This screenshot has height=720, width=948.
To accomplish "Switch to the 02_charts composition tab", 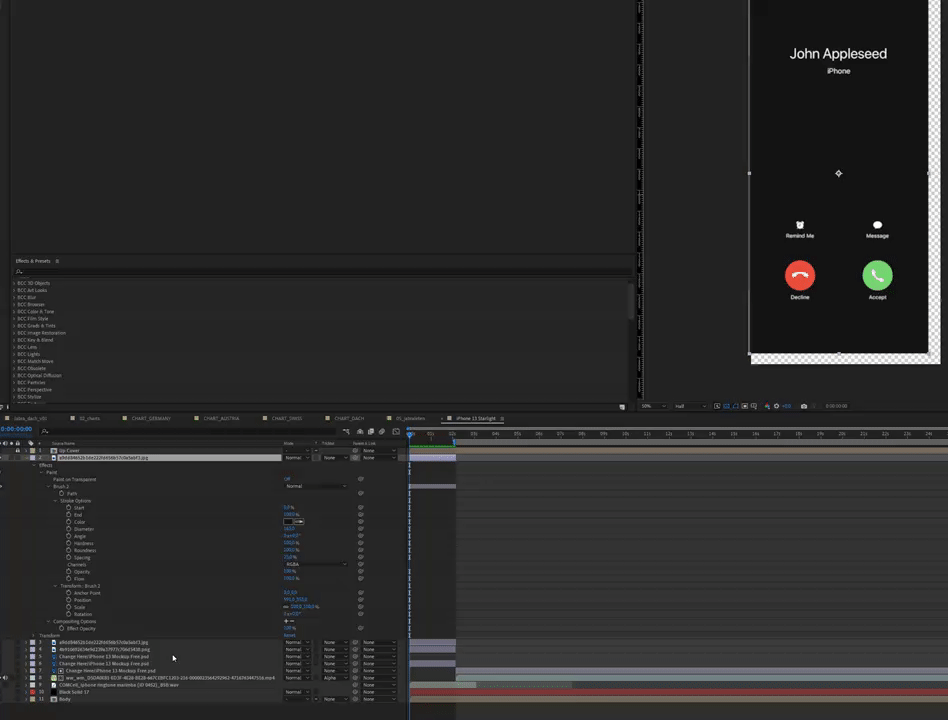I will pos(89,418).
